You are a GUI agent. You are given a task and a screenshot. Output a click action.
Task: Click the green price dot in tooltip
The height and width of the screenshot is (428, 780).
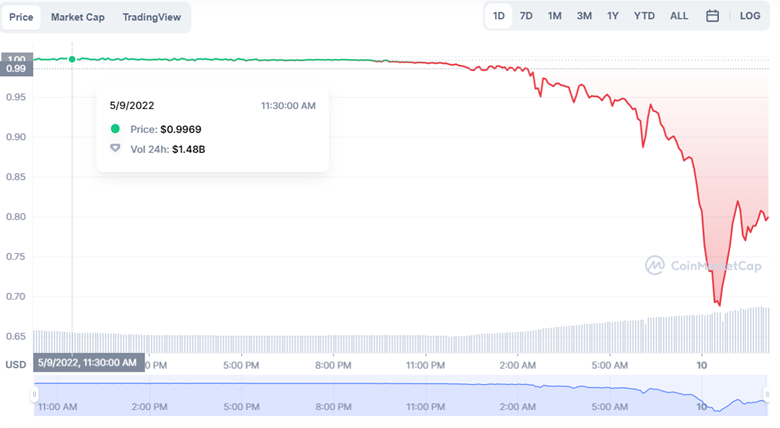tap(115, 129)
